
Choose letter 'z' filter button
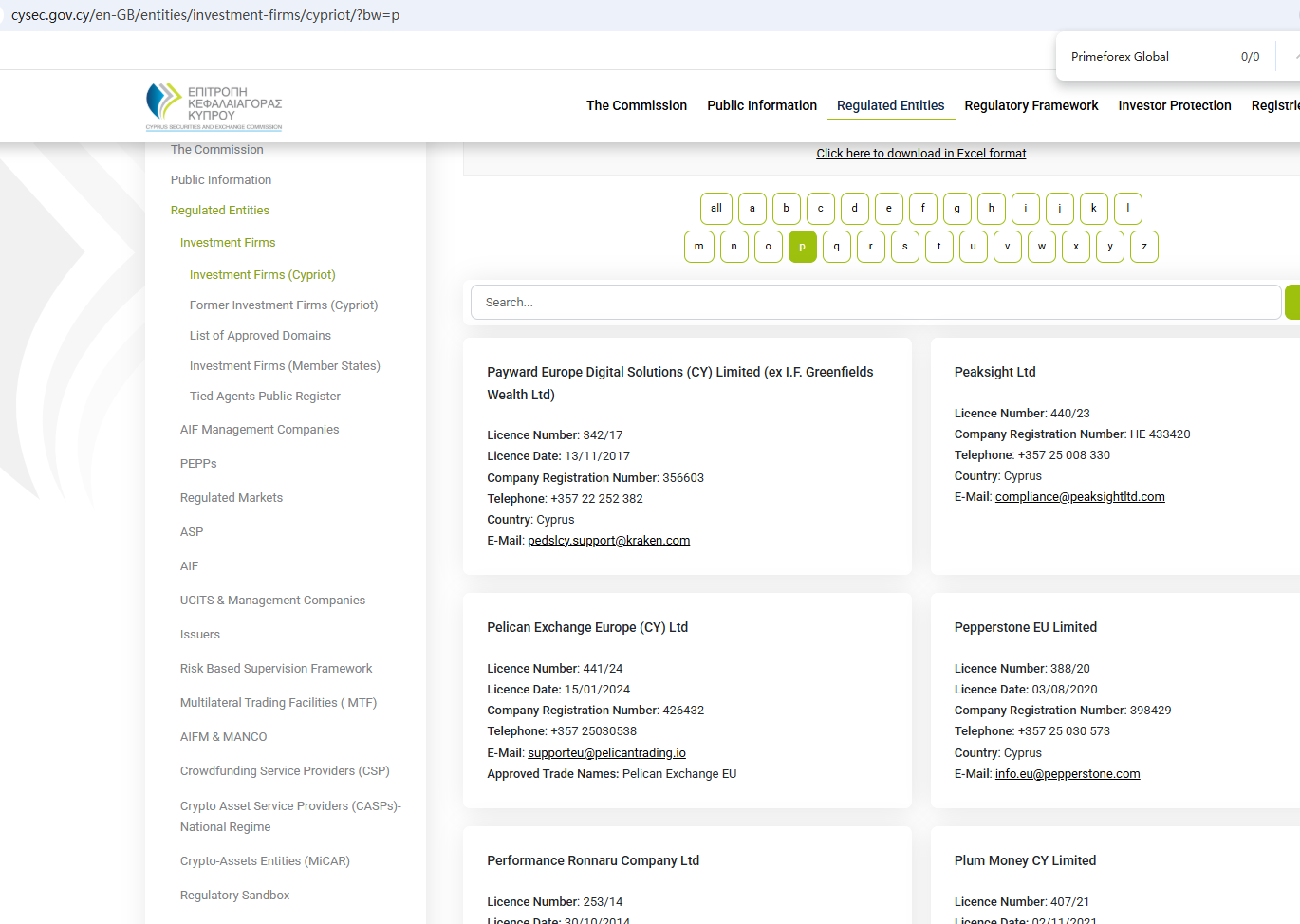tap(1143, 247)
